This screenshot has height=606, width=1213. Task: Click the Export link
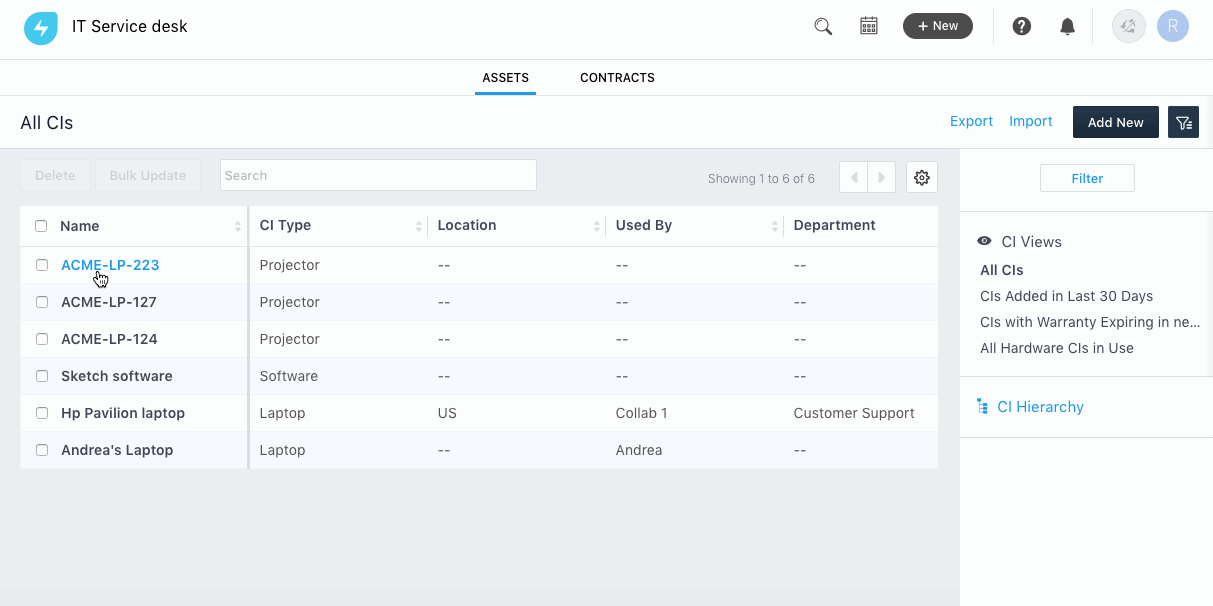971,121
